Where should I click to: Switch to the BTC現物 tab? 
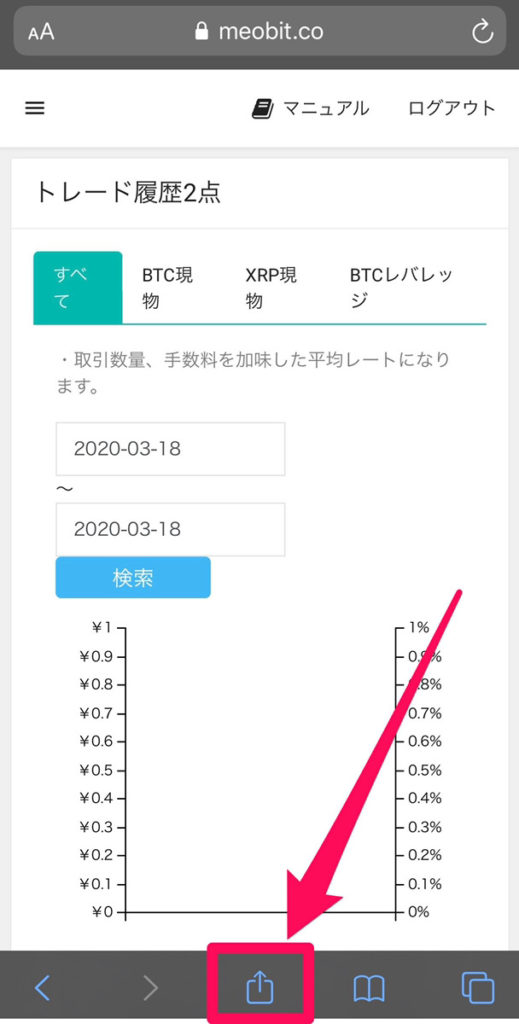168,288
